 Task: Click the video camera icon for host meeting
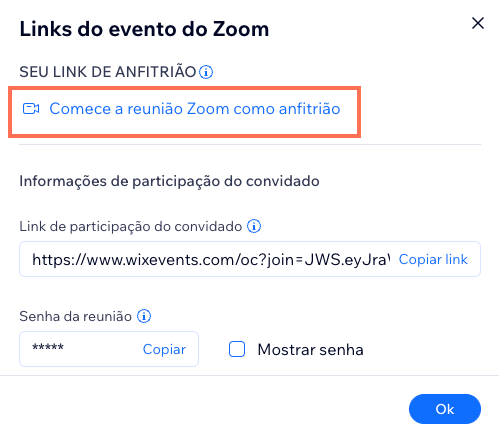31,109
